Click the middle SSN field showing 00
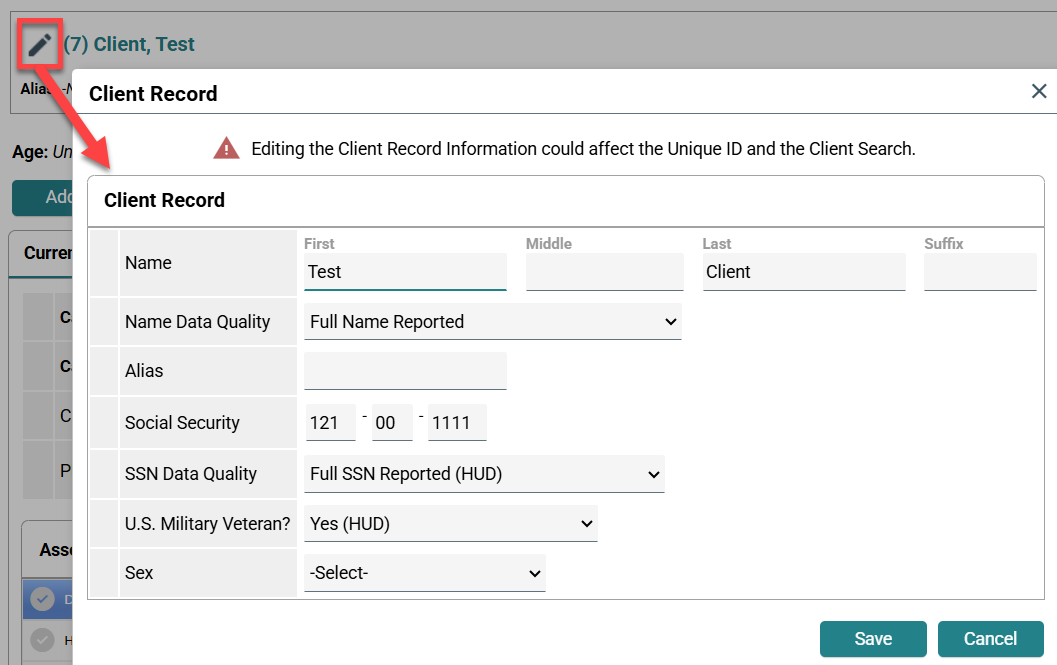 392,423
